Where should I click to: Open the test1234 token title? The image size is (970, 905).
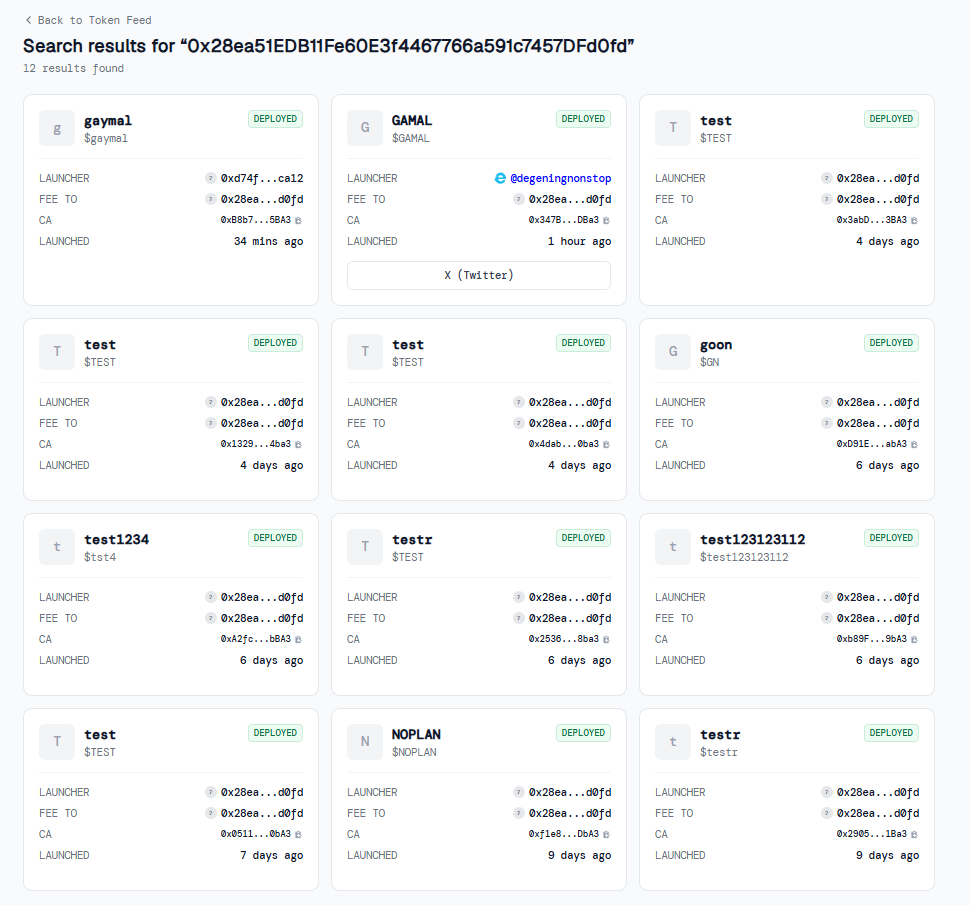click(x=116, y=539)
